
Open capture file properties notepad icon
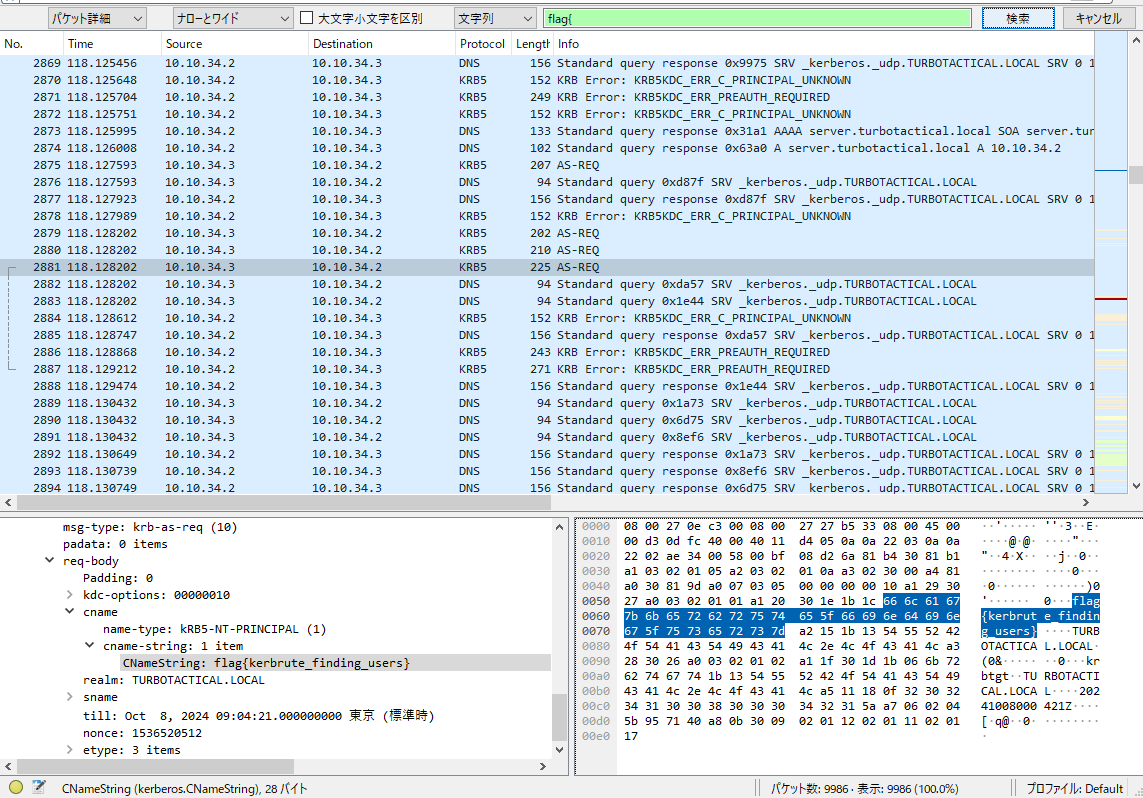[39, 787]
